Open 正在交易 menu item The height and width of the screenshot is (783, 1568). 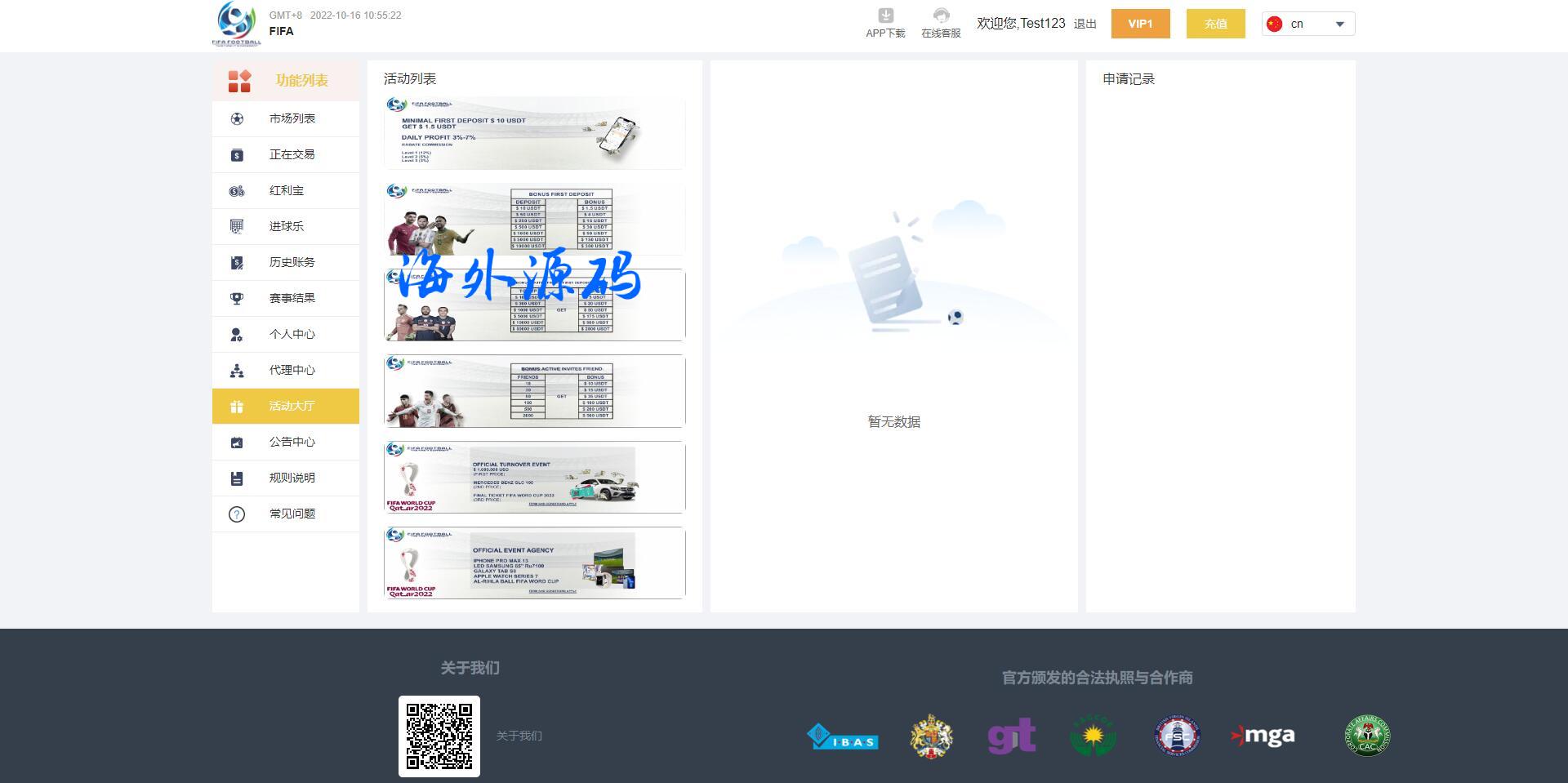[x=292, y=155]
